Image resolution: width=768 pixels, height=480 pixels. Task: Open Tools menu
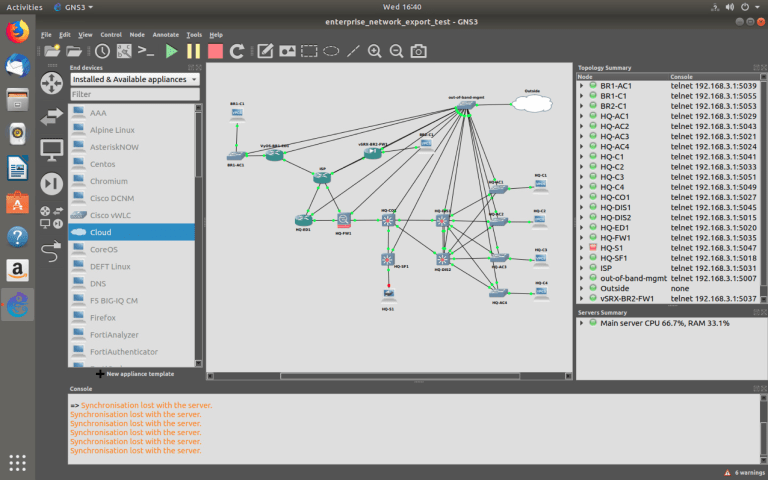194,35
